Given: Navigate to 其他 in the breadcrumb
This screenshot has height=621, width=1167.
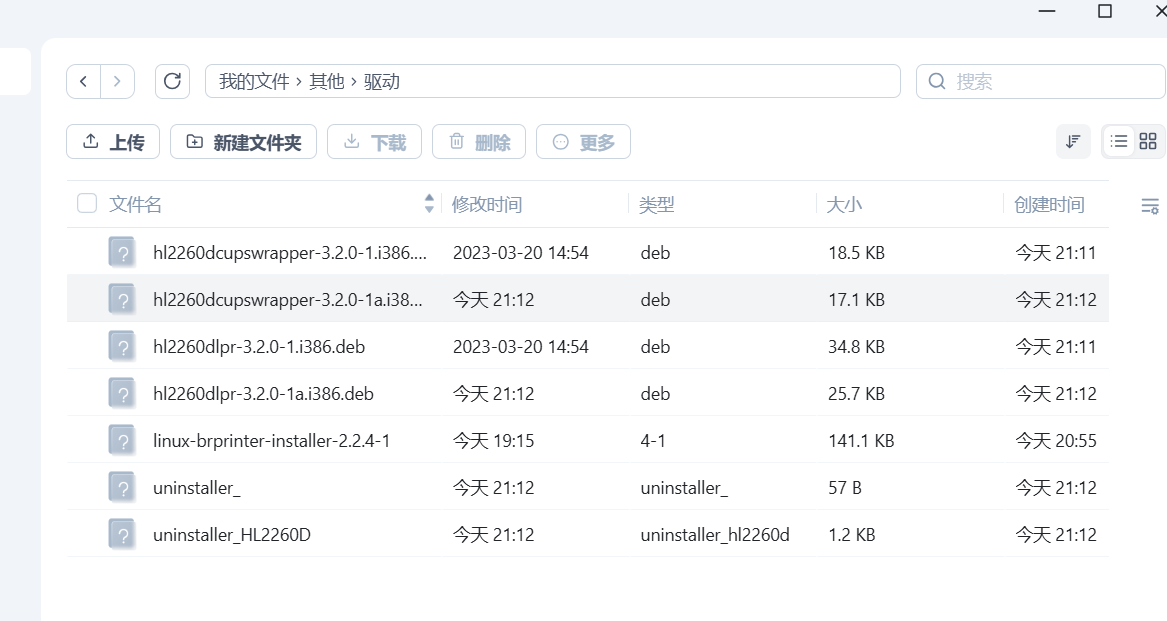Looking at the screenshot, I should click(x=327, y=81).
